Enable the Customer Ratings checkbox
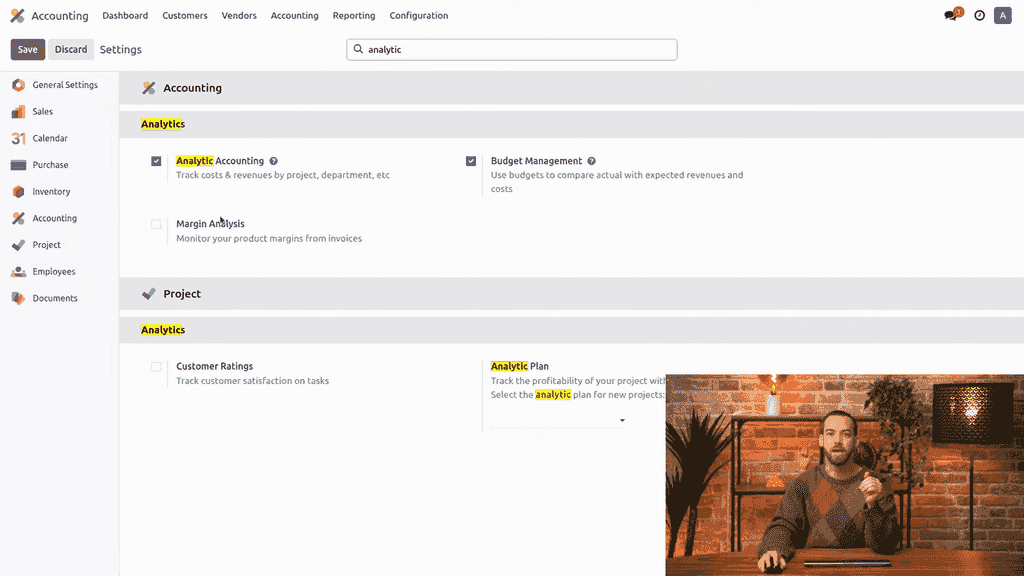Viewport: 1024px width, 576px height. (156, 367)
